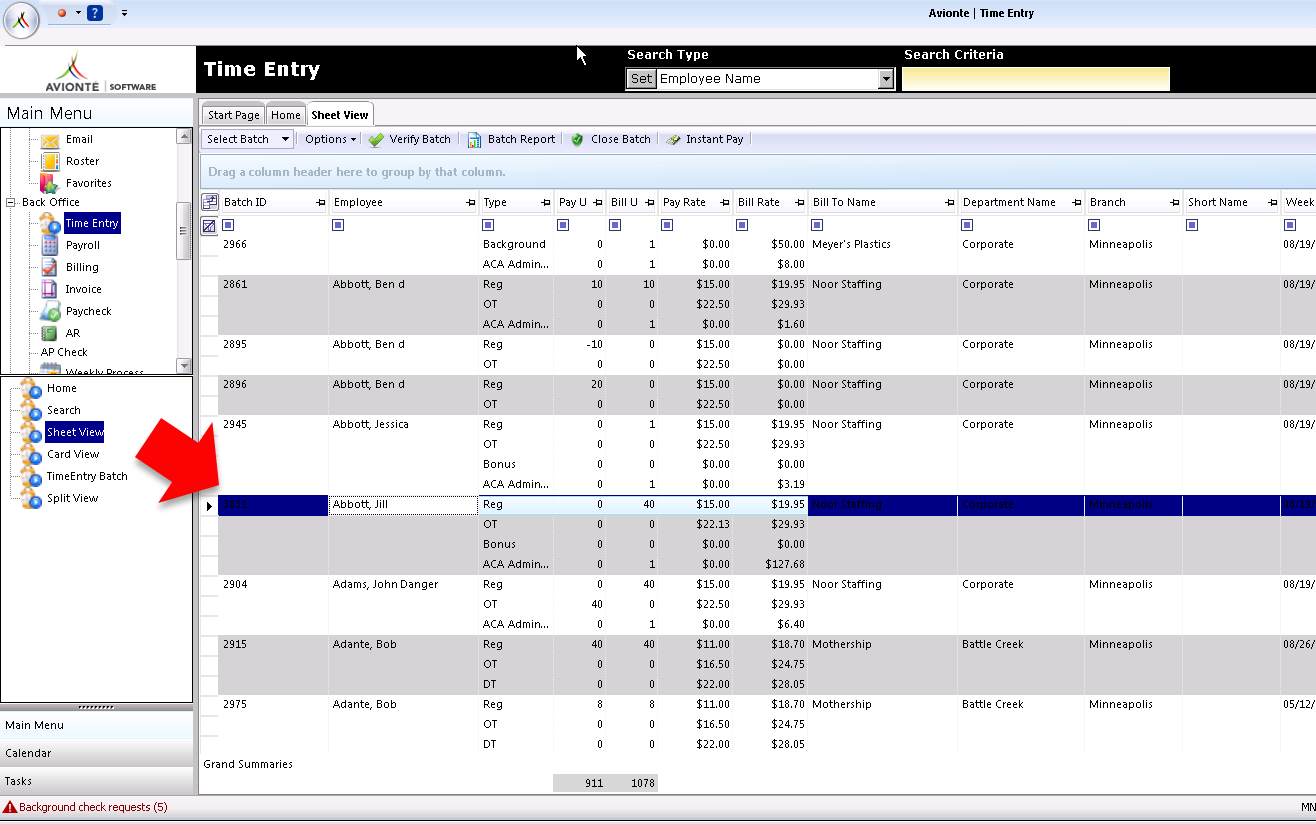This screenshot has width=1316, height=824.
Task: Open the Email item in Main Menu tree
Action: [x=79, y=139]
